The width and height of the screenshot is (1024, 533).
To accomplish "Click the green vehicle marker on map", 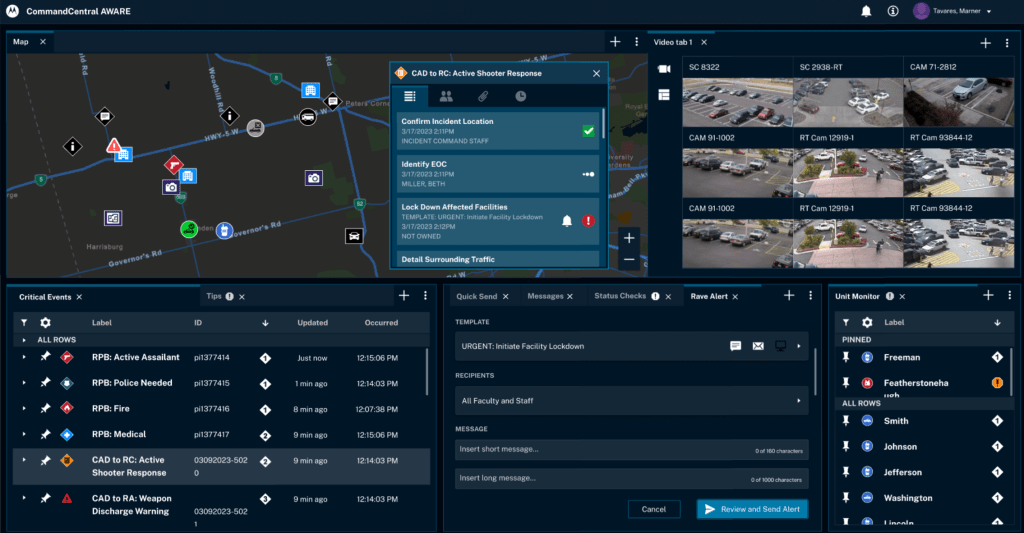I will click(188, 229).
